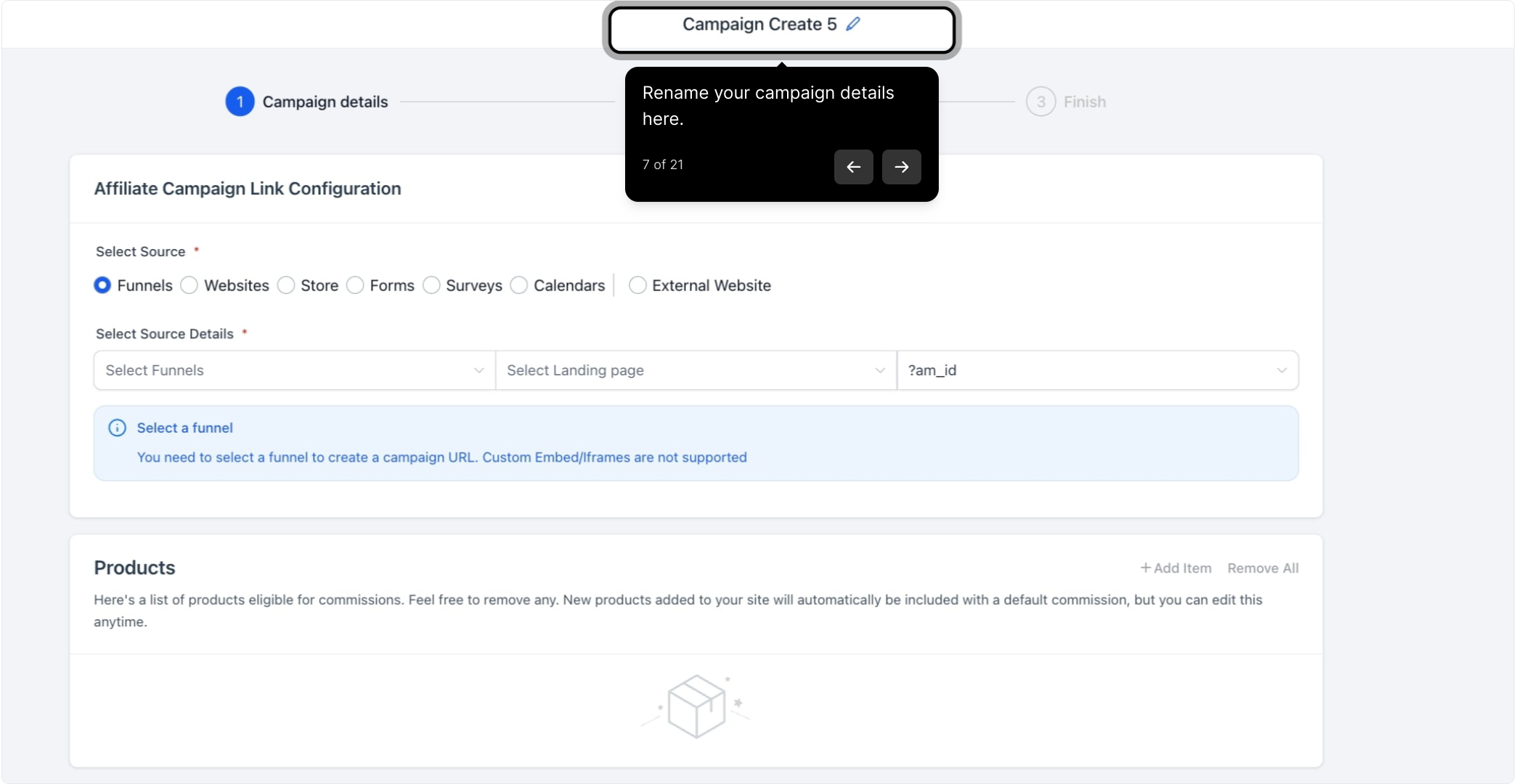Screen dimensions: 1516x784
Task: Open the ?am_id parameter dropdown
Action: [x=1098, y=370]
